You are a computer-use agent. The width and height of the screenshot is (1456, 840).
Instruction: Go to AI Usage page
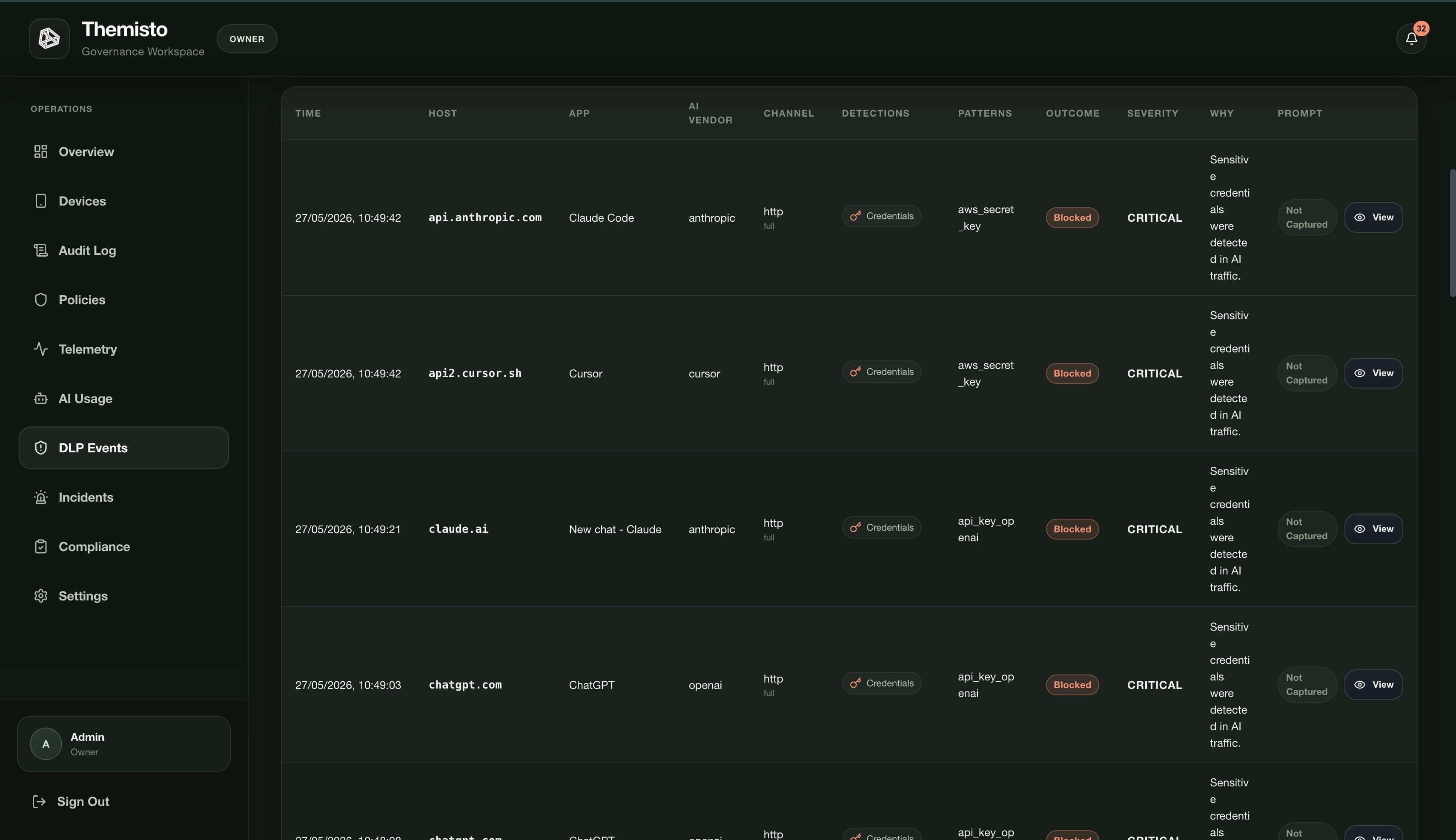pyautogui.click(x=123, y=399)
